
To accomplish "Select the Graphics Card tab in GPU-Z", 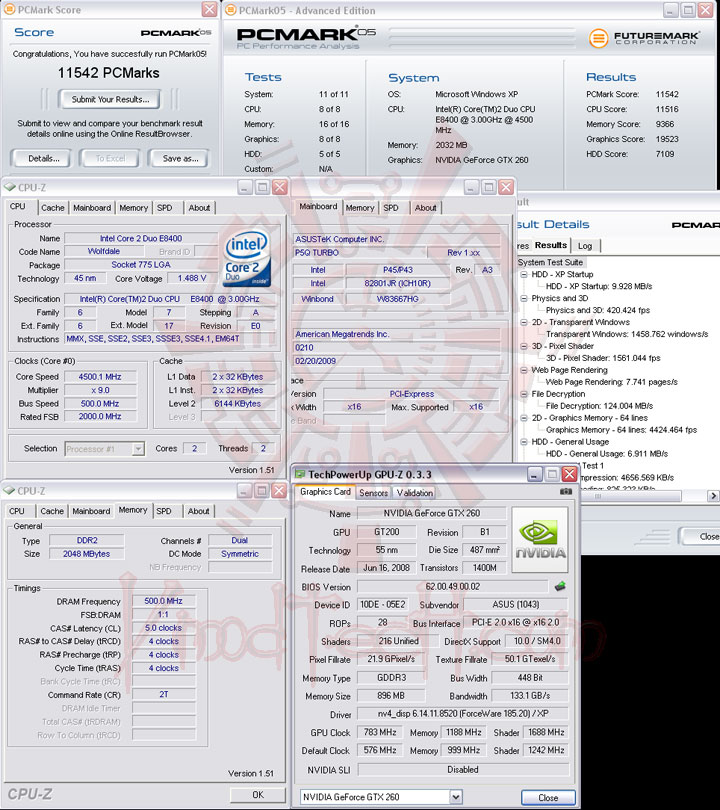I will (325, 492).
